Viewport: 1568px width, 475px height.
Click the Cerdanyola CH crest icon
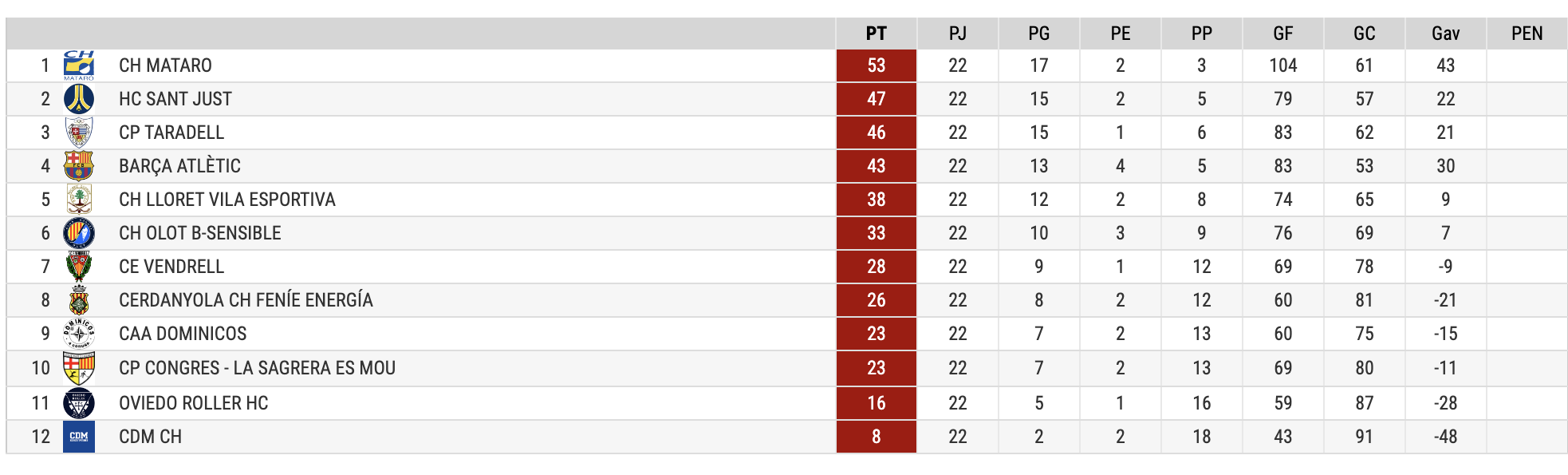tap(79, 300)
